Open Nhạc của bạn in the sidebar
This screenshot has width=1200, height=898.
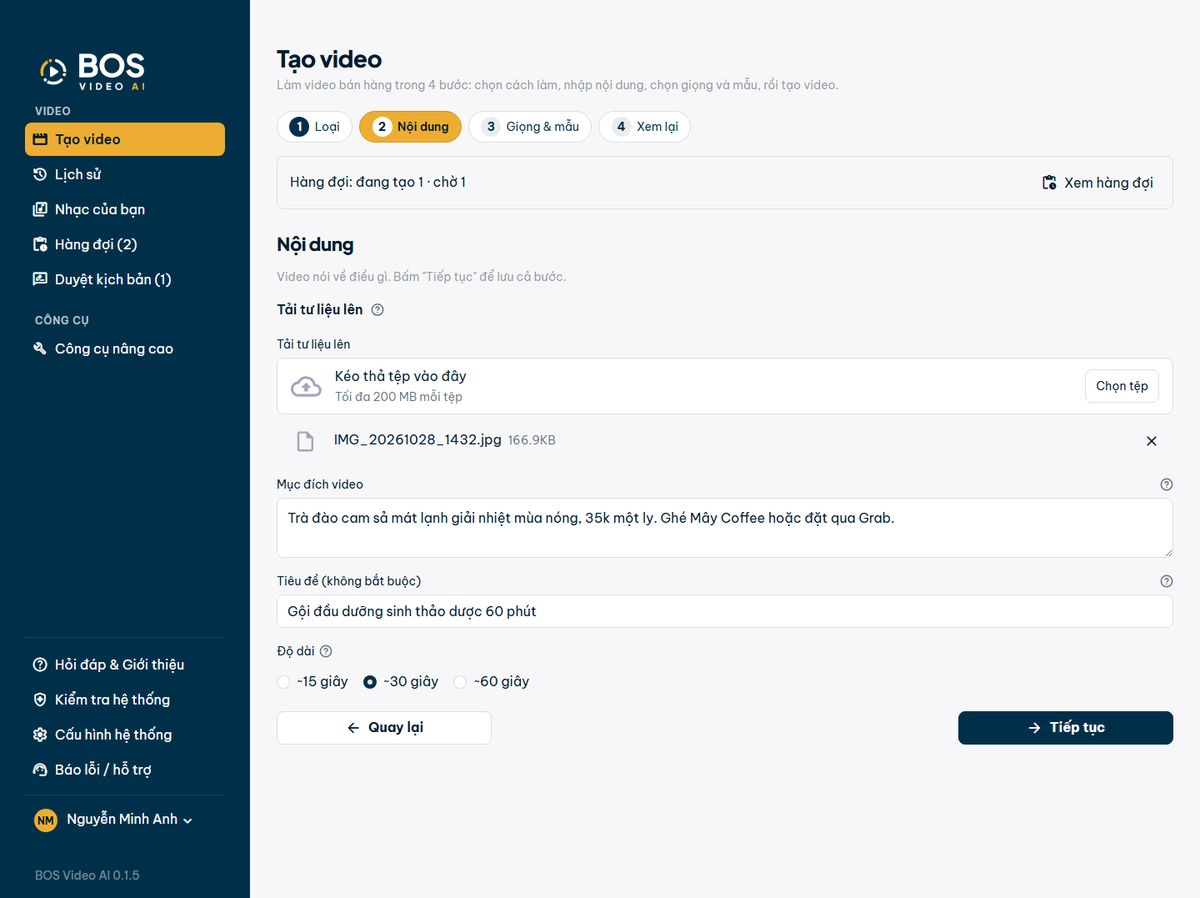coord(125,210)
